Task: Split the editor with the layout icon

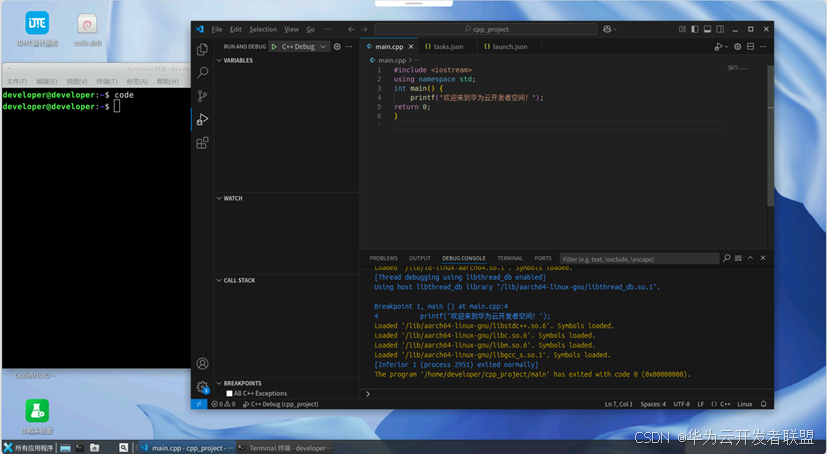Action: [751, 46]
